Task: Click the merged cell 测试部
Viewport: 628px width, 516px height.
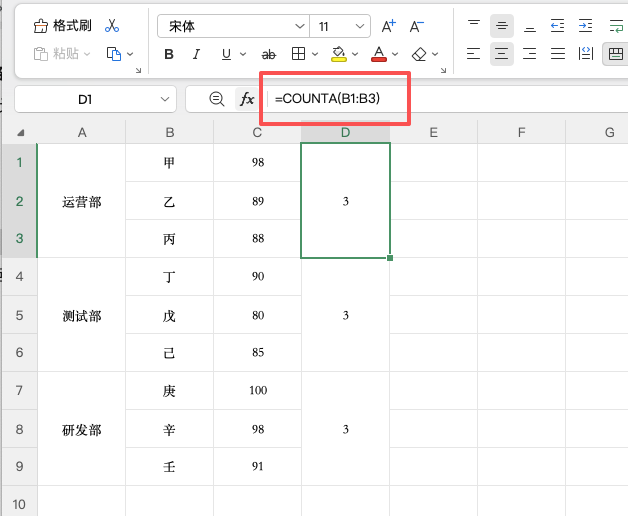Action: [x=82, y=315]
